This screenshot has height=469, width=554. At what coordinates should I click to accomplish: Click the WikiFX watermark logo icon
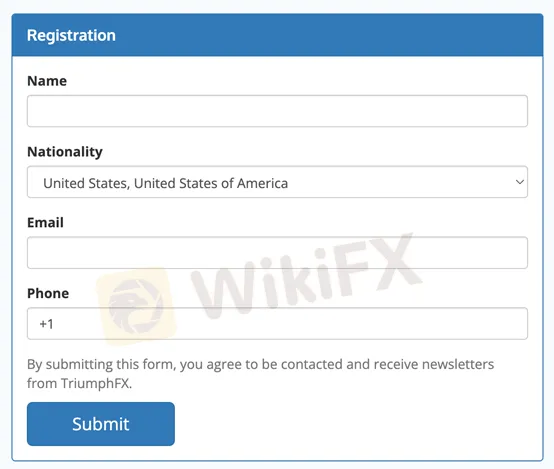137,306
